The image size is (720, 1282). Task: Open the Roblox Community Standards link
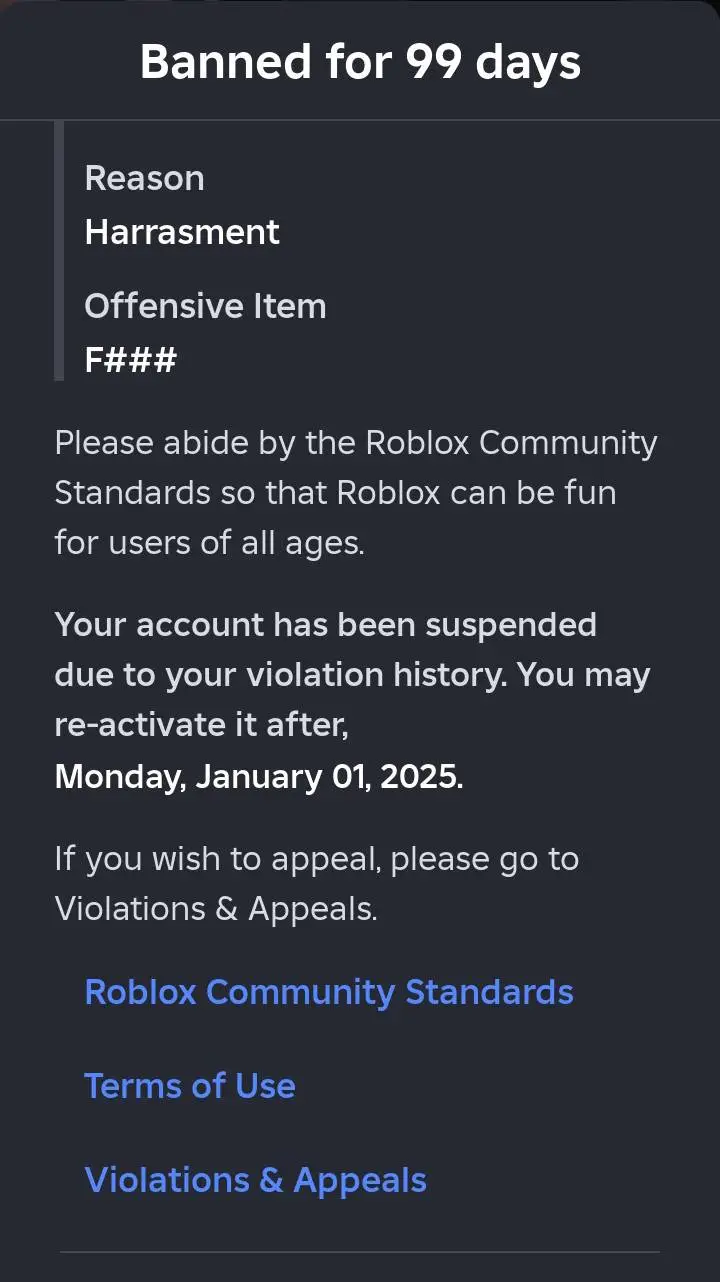pos(329,992)
